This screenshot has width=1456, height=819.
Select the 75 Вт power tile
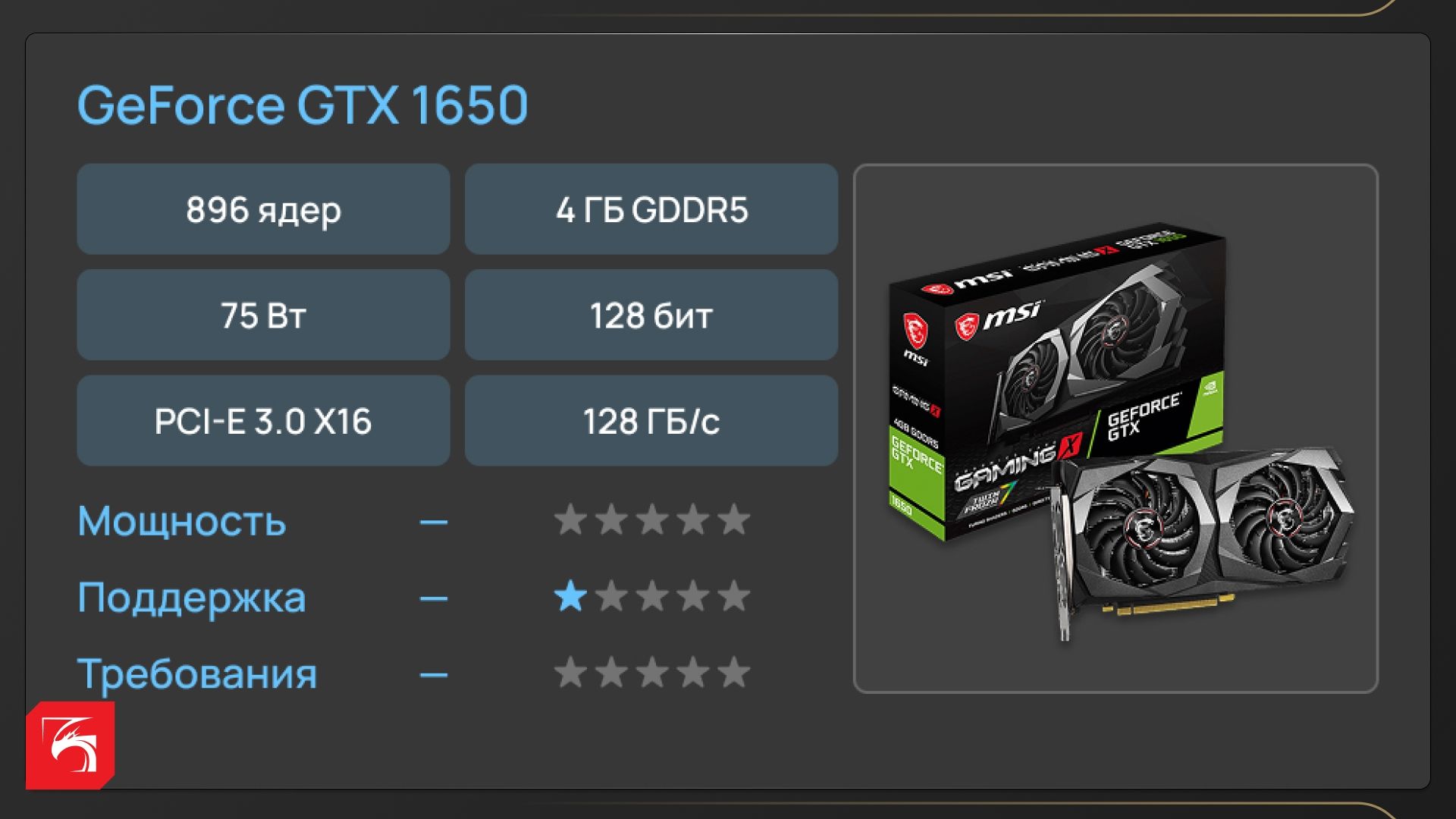[263, 315]
